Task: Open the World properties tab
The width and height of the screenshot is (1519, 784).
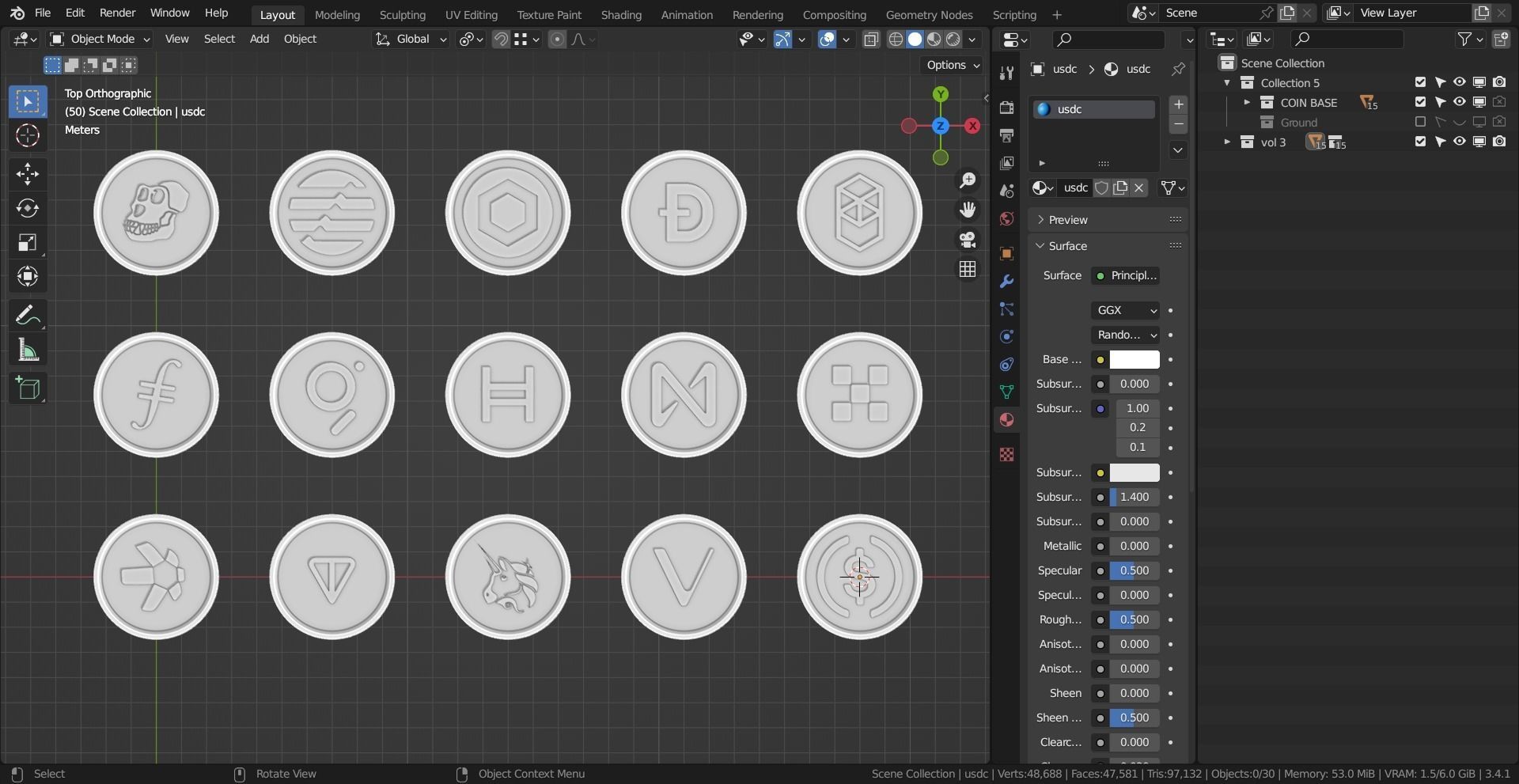Action: pyautogui.click(x=1006, y=218)
